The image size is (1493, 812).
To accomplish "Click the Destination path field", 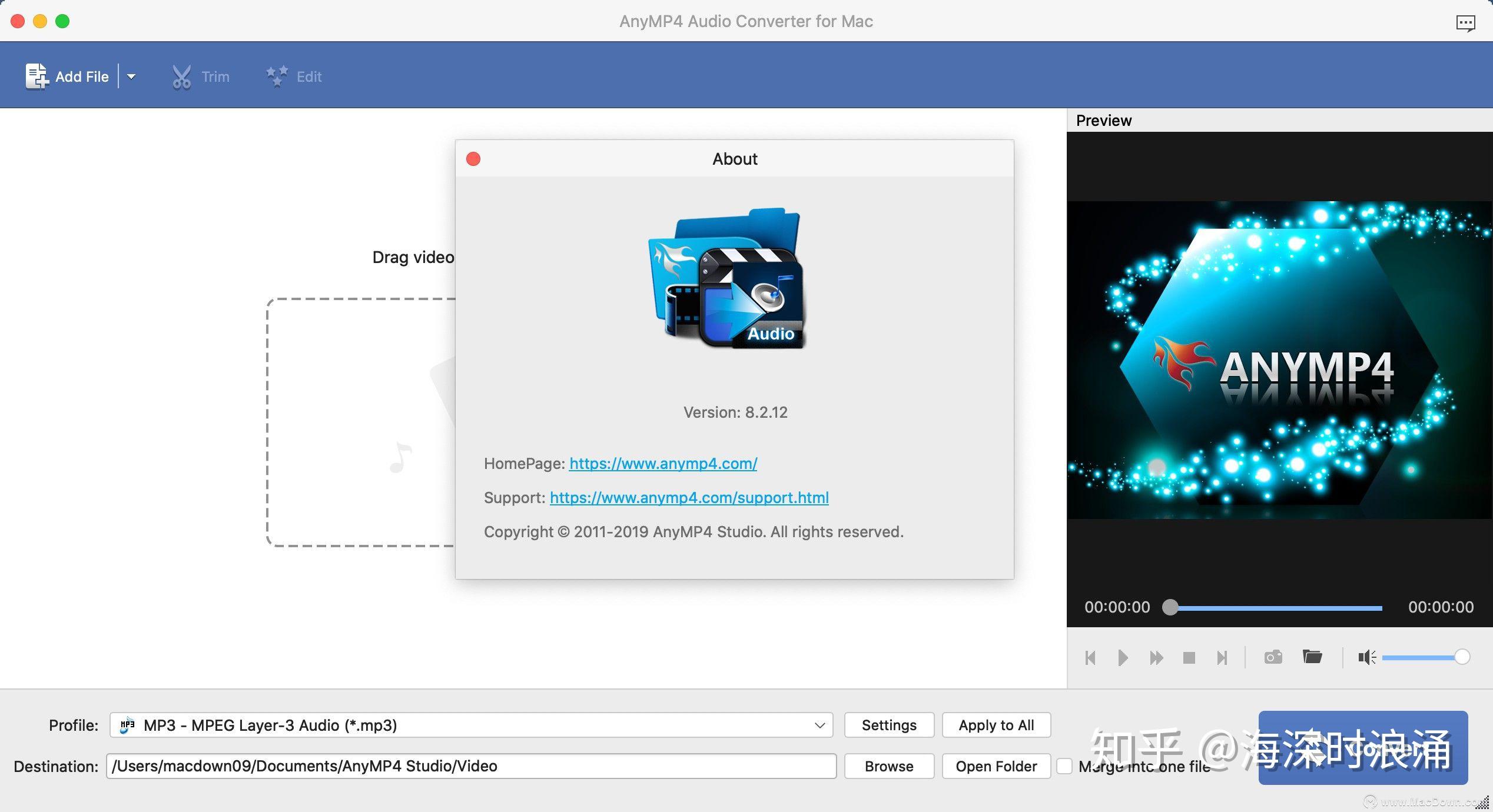I will 471,766.
